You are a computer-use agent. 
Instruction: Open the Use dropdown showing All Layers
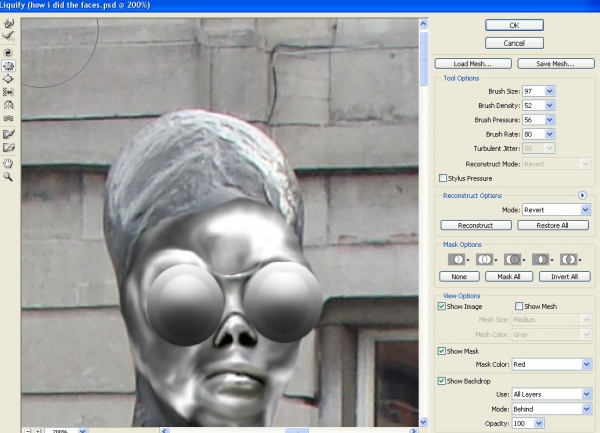pyautogui.click(x=551, y=394)
